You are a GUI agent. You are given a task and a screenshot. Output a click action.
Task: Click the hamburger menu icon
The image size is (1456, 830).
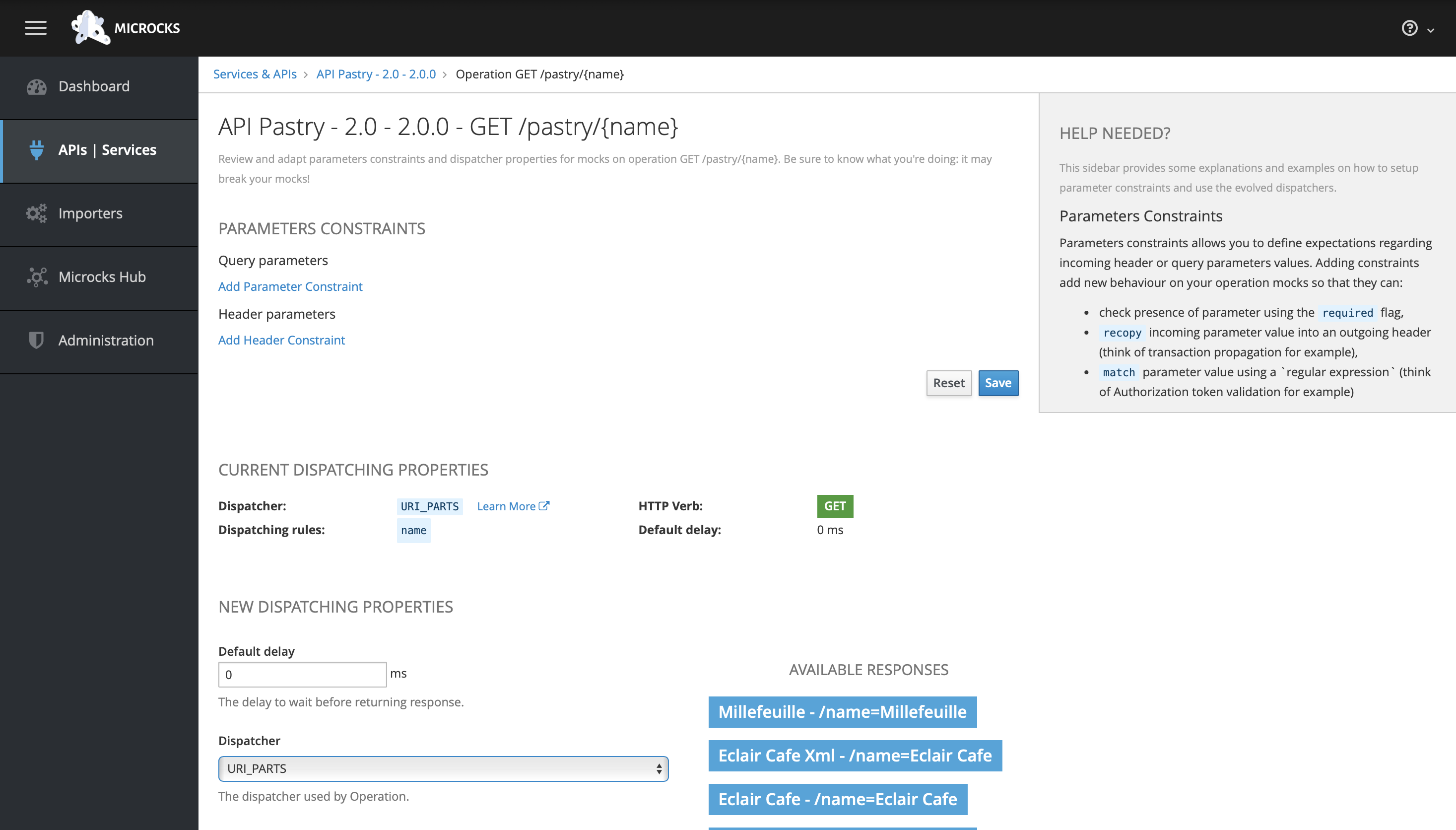[x=35, y=28]
